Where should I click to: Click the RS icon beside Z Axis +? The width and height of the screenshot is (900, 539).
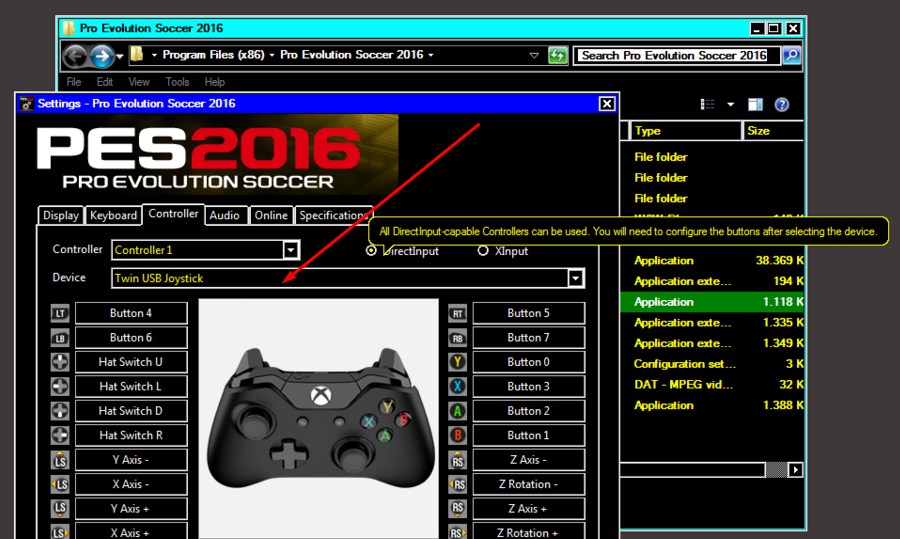[457, 509]
